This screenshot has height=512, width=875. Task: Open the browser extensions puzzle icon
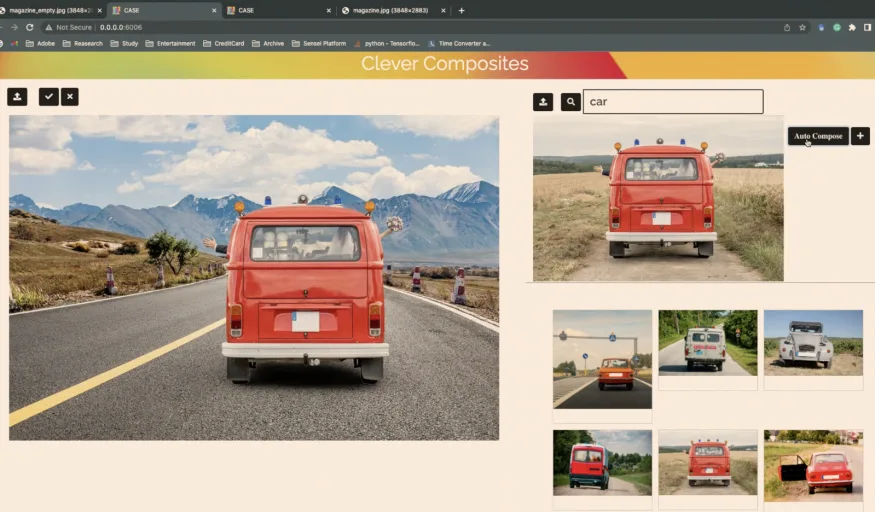point(852,27)
